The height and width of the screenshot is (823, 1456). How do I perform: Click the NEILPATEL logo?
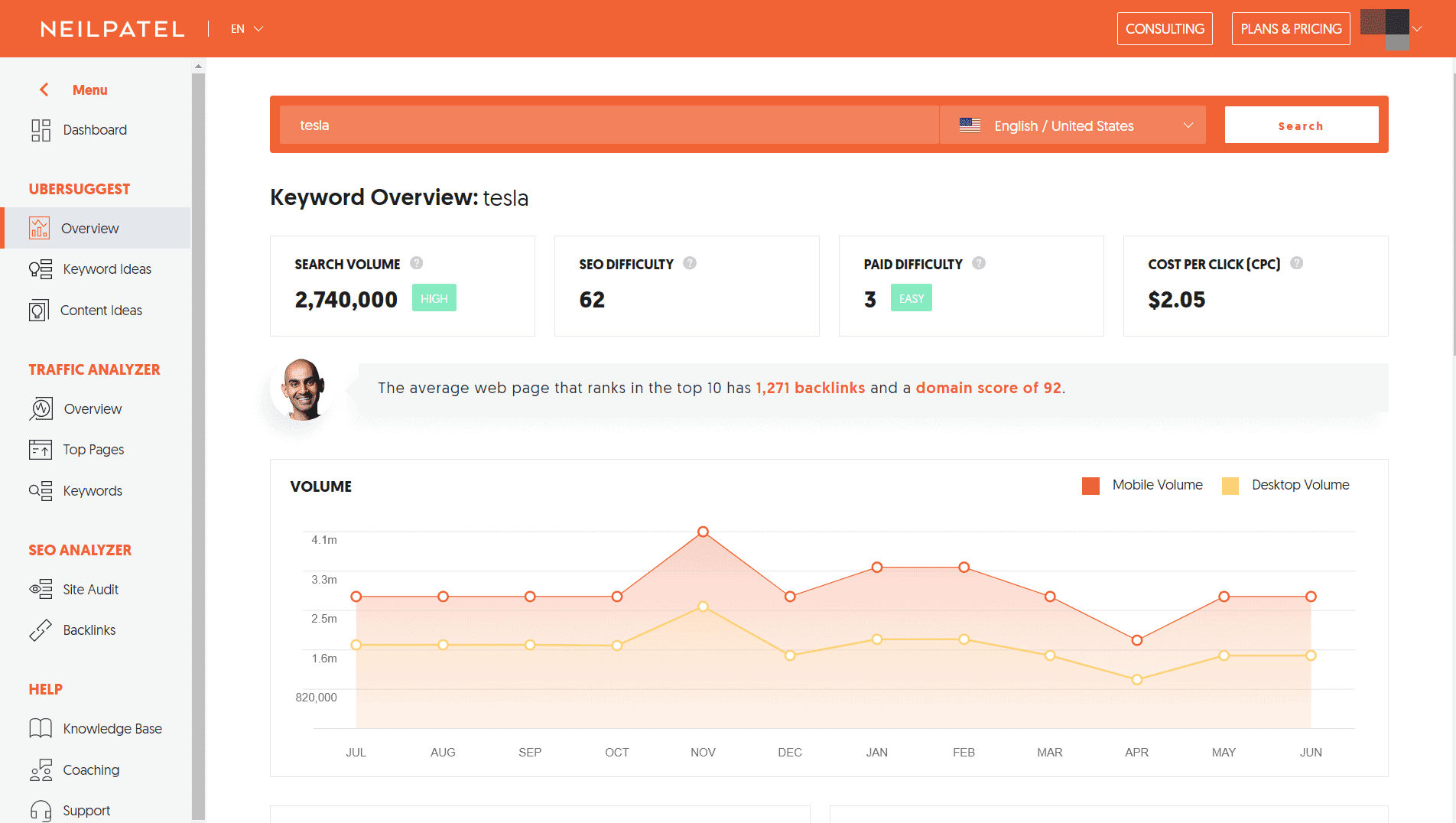pyautogui.click(x=112, y=29)
